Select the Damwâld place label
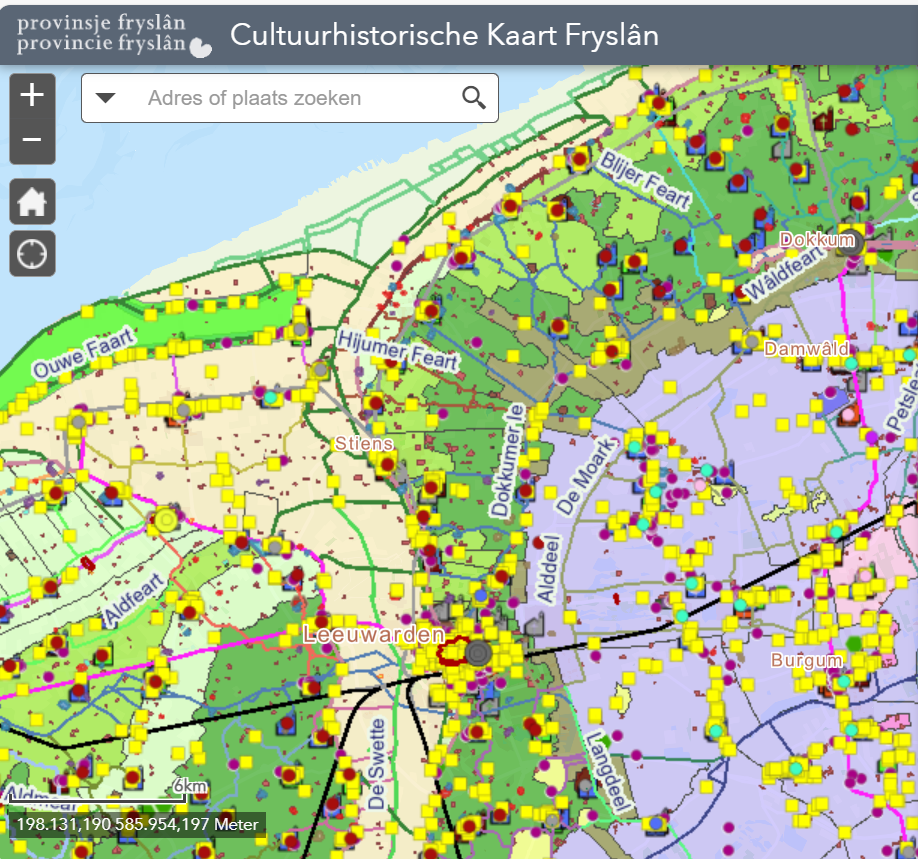 [806, 349]
